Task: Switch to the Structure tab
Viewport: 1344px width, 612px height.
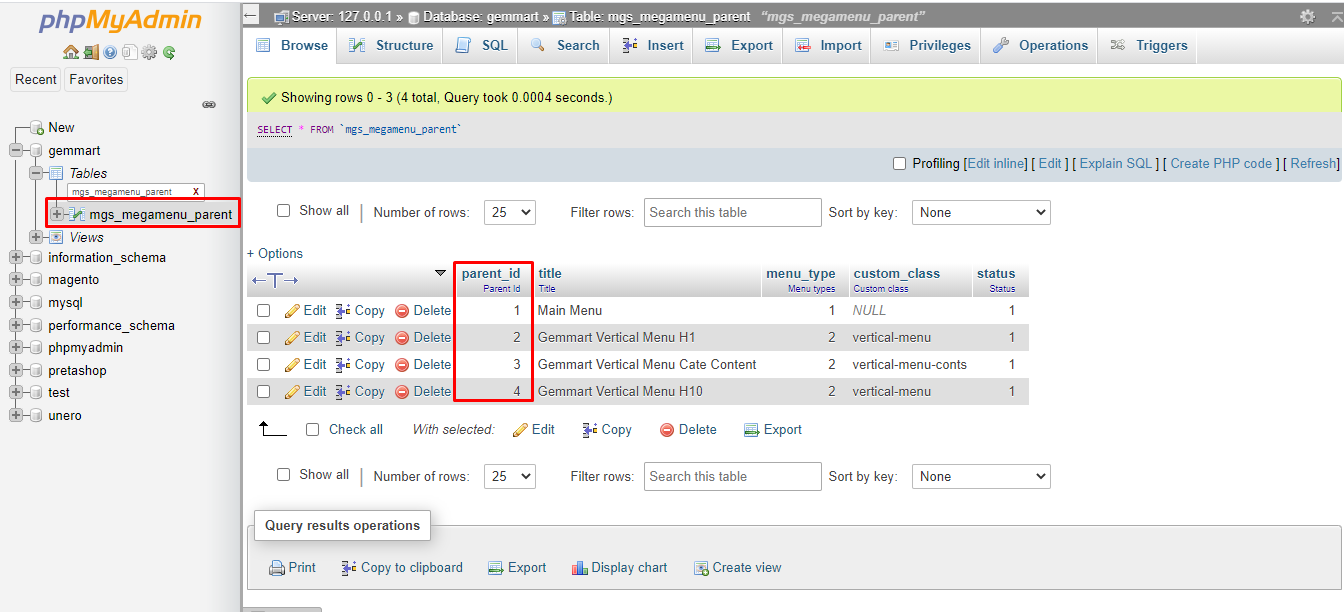Action: [x=391, y=46]
